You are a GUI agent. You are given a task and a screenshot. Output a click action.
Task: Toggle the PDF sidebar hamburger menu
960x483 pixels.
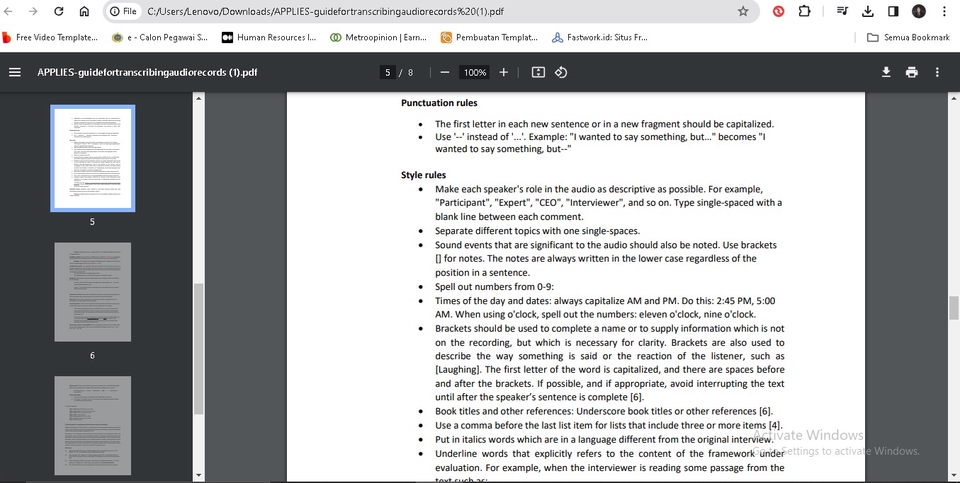15,72
